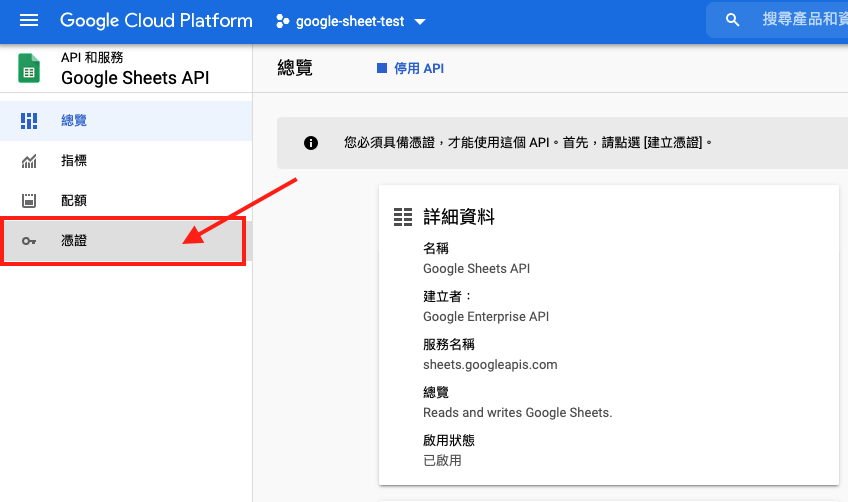
Task: Click the 建立者 label
Action: [448, 296]
